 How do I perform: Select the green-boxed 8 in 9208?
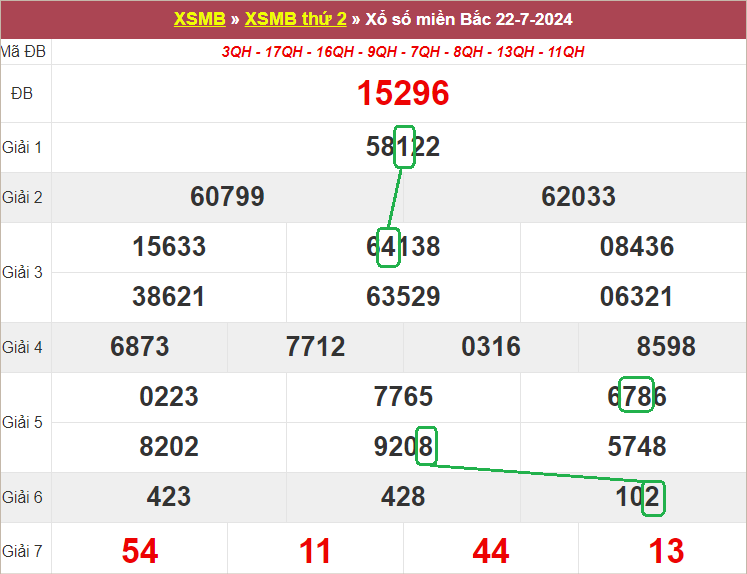point(426,447)
